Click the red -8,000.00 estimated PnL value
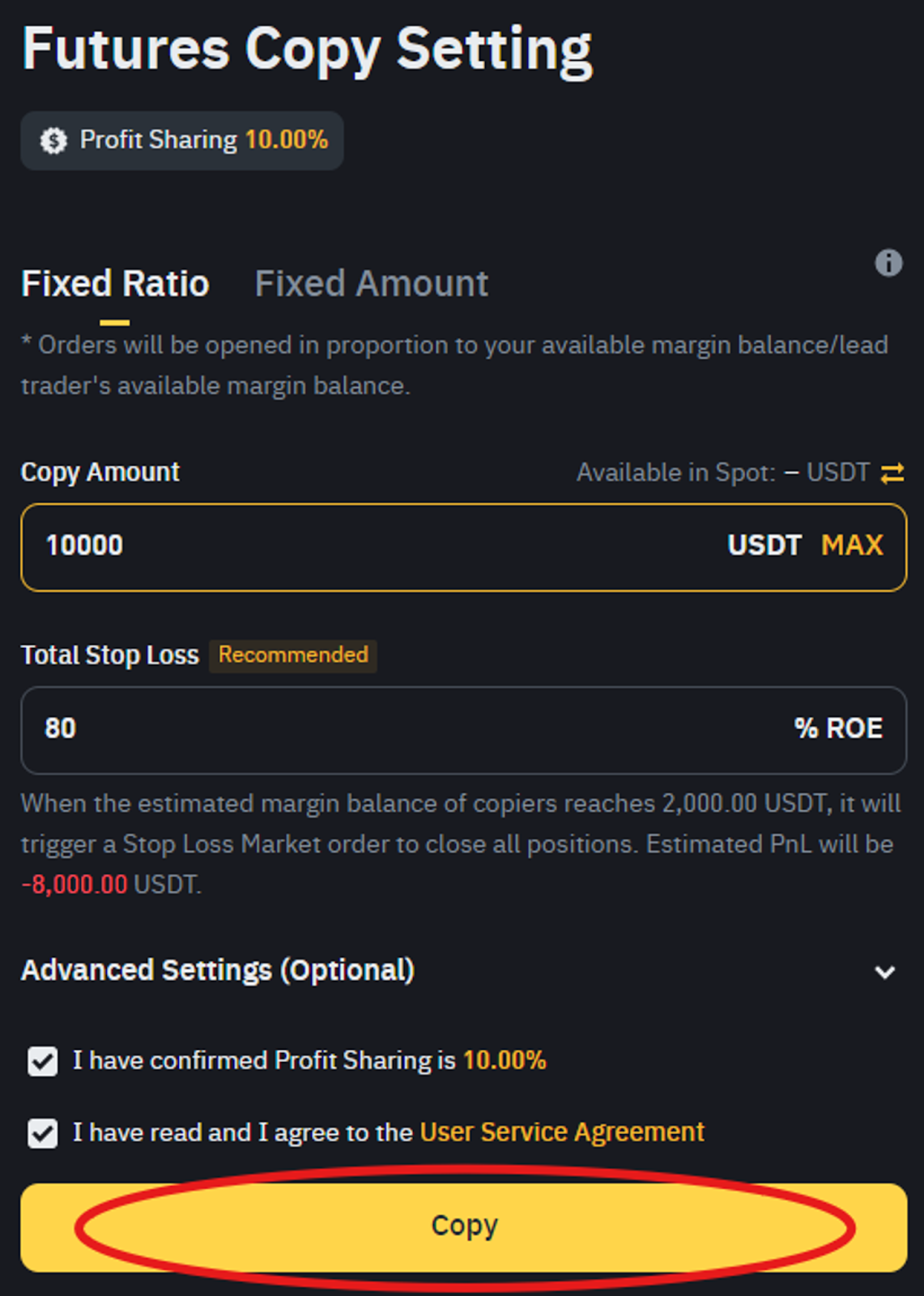This screenshot has height=1296, width=924. (x=75, y=885)
